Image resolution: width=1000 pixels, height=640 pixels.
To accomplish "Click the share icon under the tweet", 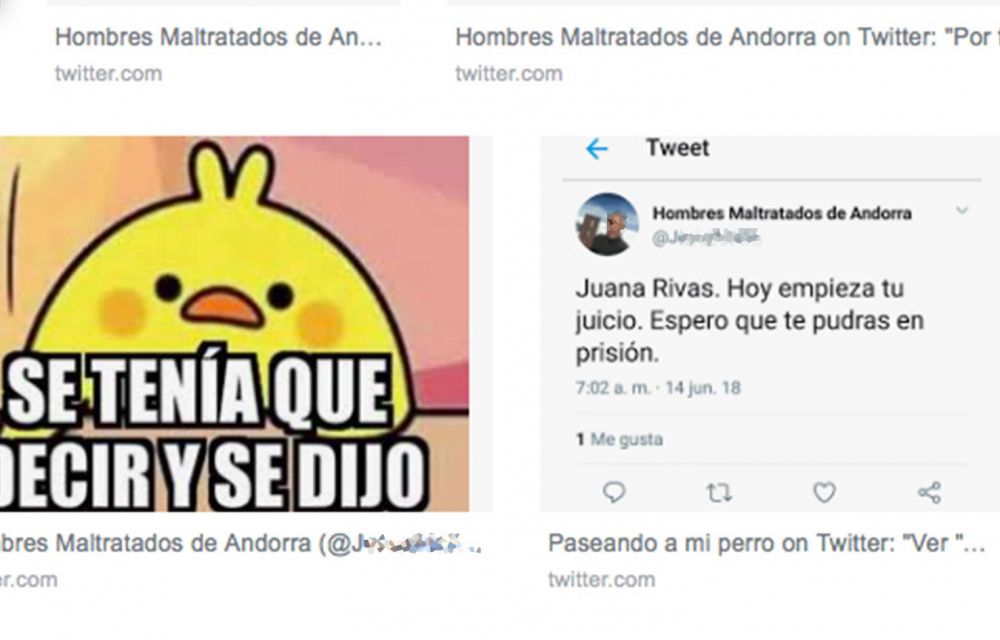I will pos(929,492).
